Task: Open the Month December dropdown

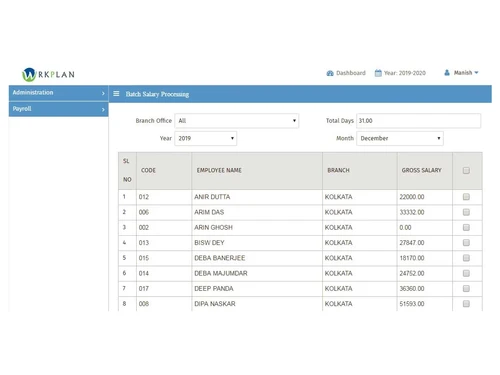Action: click(x=400, y=138)
